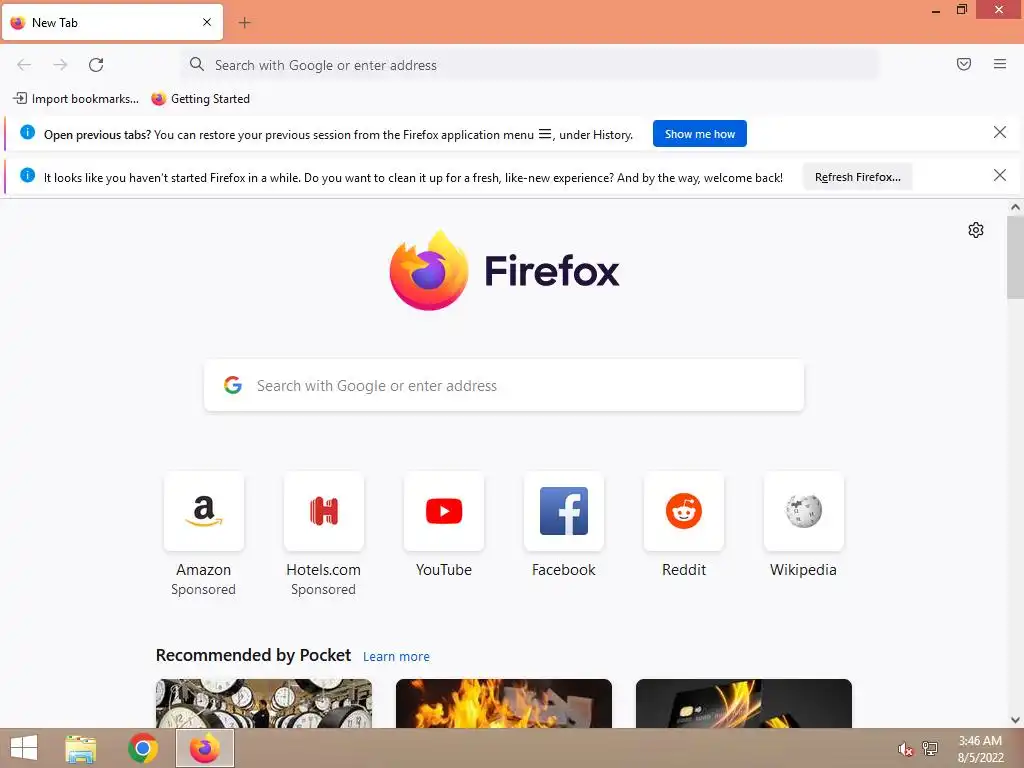
Task: Reload the current page
Action: click(96, 65)
